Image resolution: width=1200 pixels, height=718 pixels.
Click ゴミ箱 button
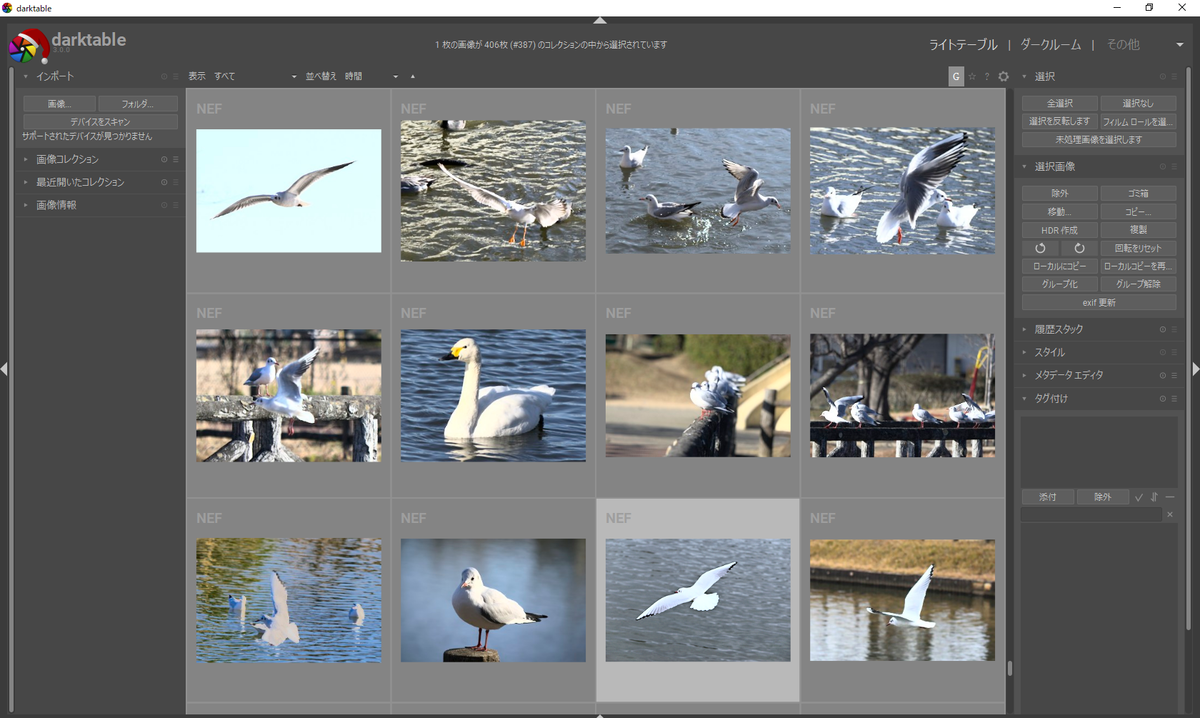point(1138,193)
